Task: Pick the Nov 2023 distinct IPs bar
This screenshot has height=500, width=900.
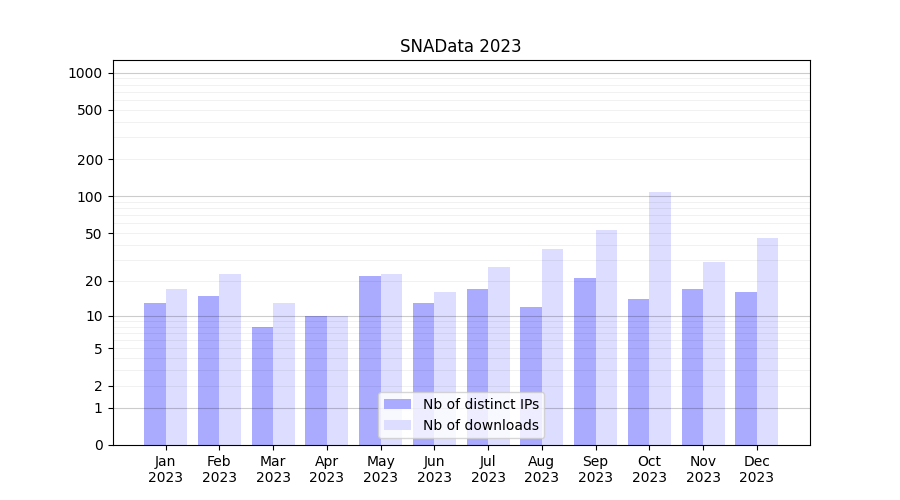Action: tap(692, 366)
